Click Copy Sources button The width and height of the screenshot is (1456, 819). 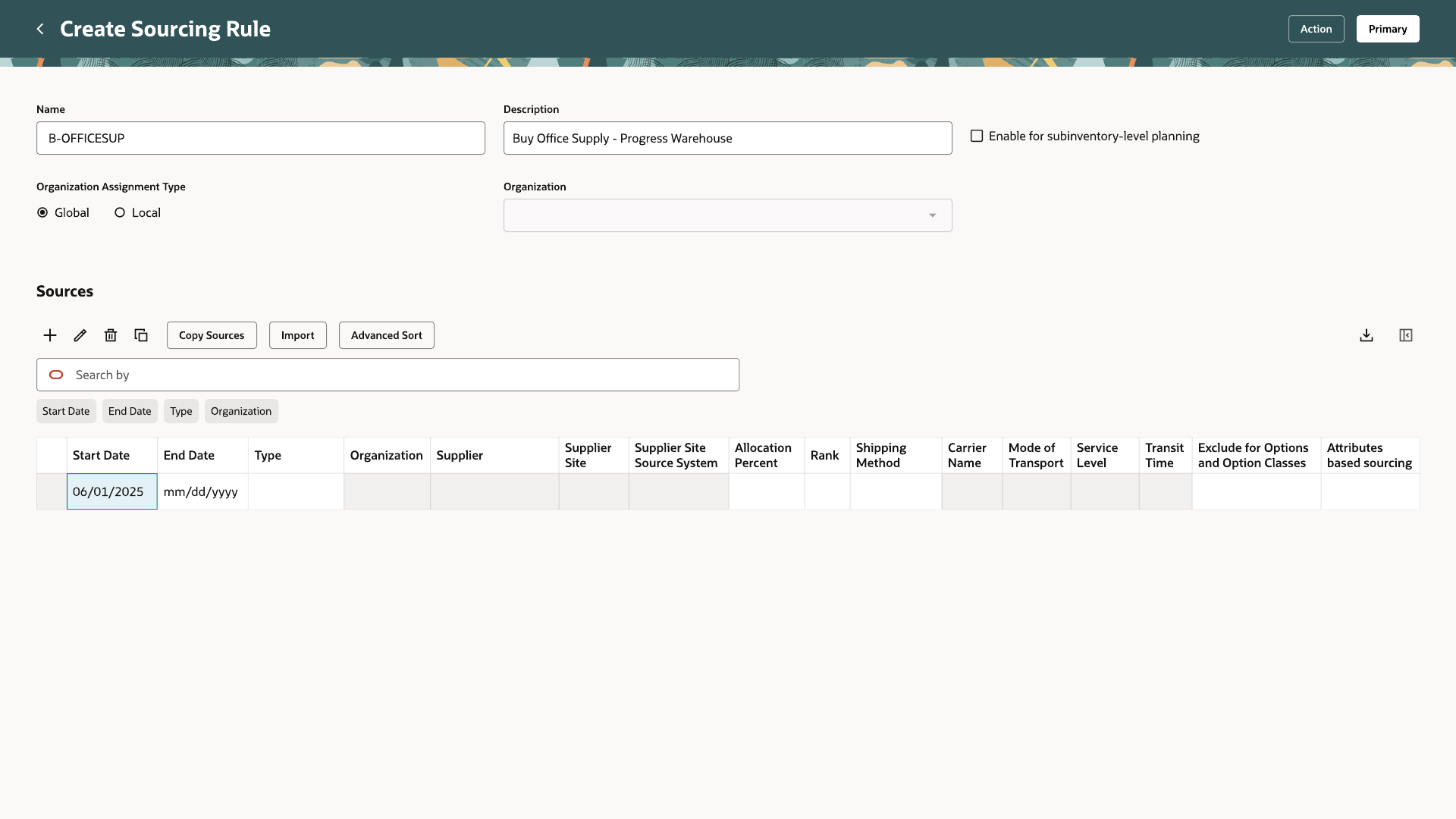pyautogui.click(x=212, y=335)
